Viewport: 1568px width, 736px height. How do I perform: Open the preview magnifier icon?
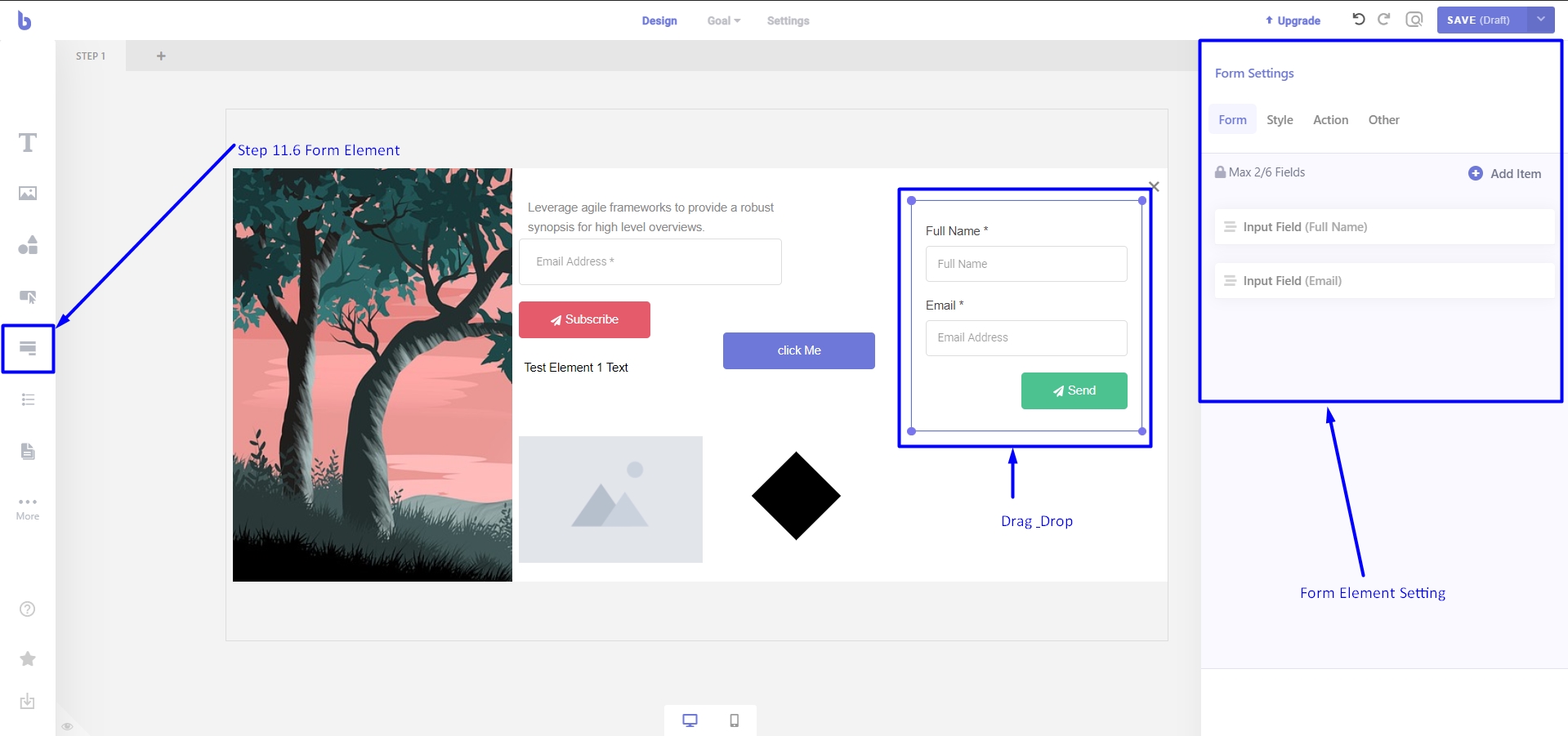click(1414, 20)
